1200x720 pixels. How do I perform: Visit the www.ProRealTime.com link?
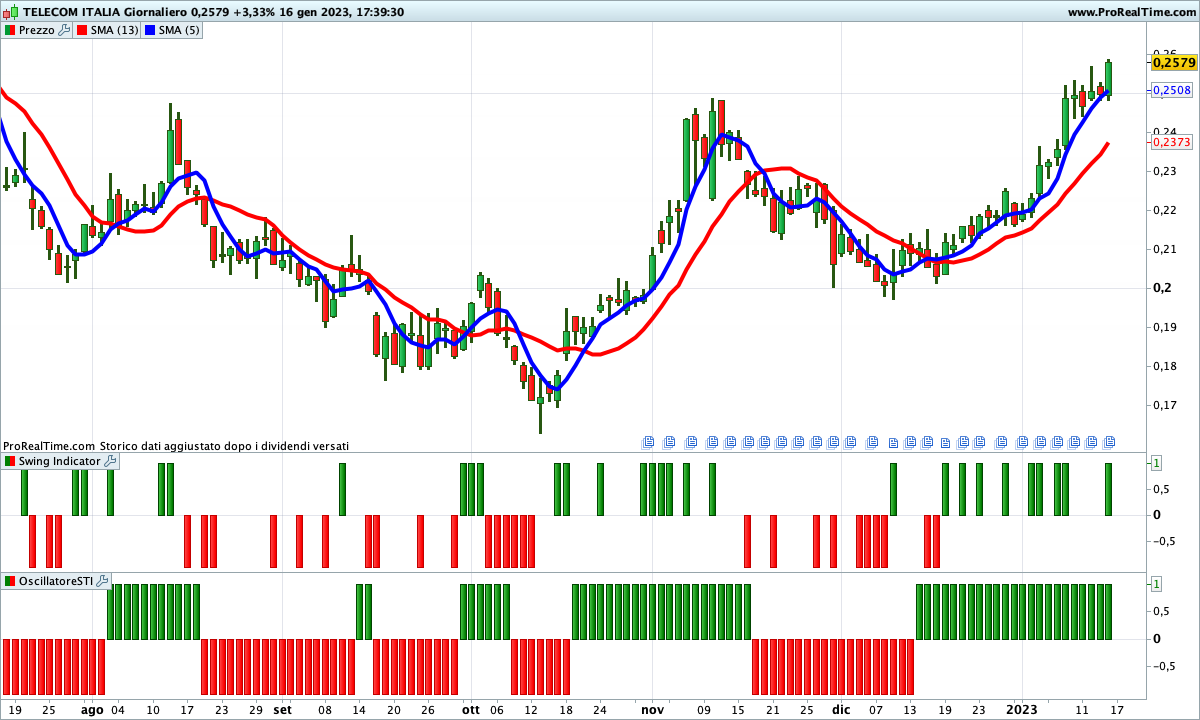coord(1131,12)
